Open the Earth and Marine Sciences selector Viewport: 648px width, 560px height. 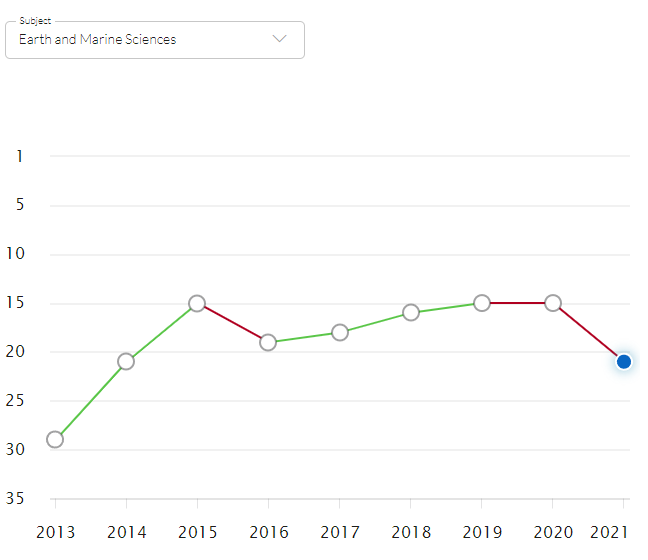tap(98, 40)
